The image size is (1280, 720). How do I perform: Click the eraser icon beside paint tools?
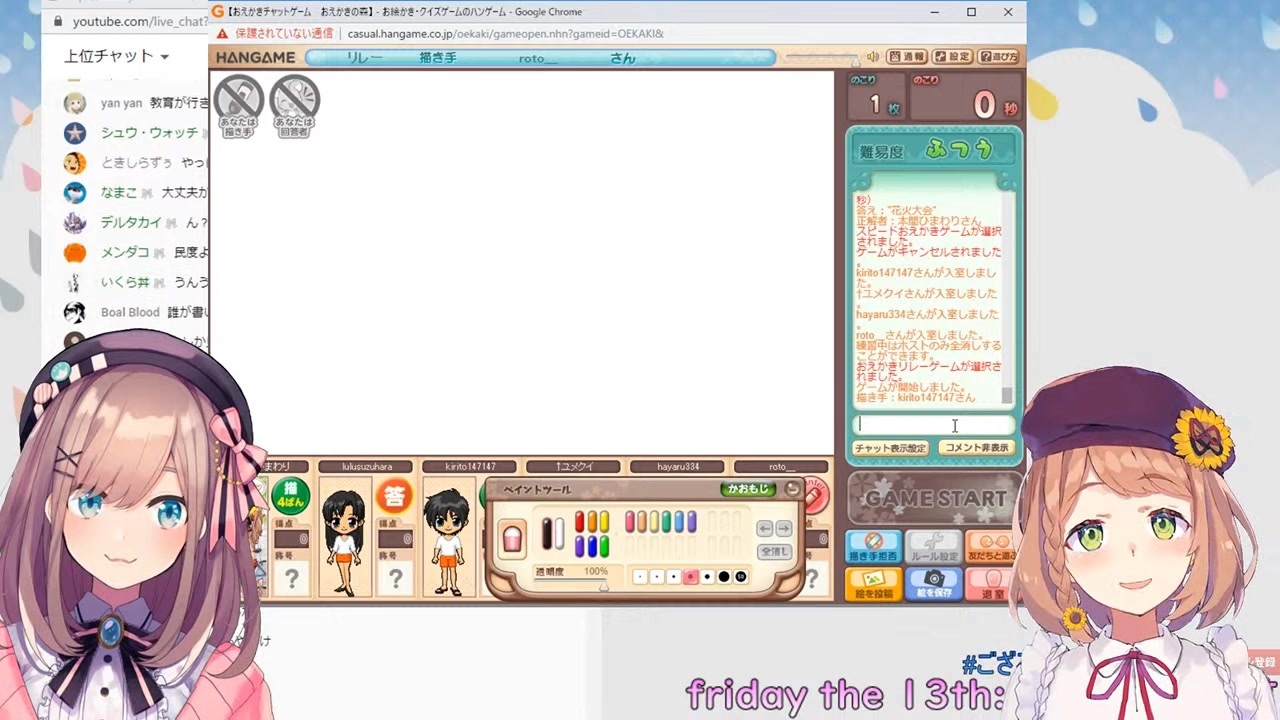point(816,497)
